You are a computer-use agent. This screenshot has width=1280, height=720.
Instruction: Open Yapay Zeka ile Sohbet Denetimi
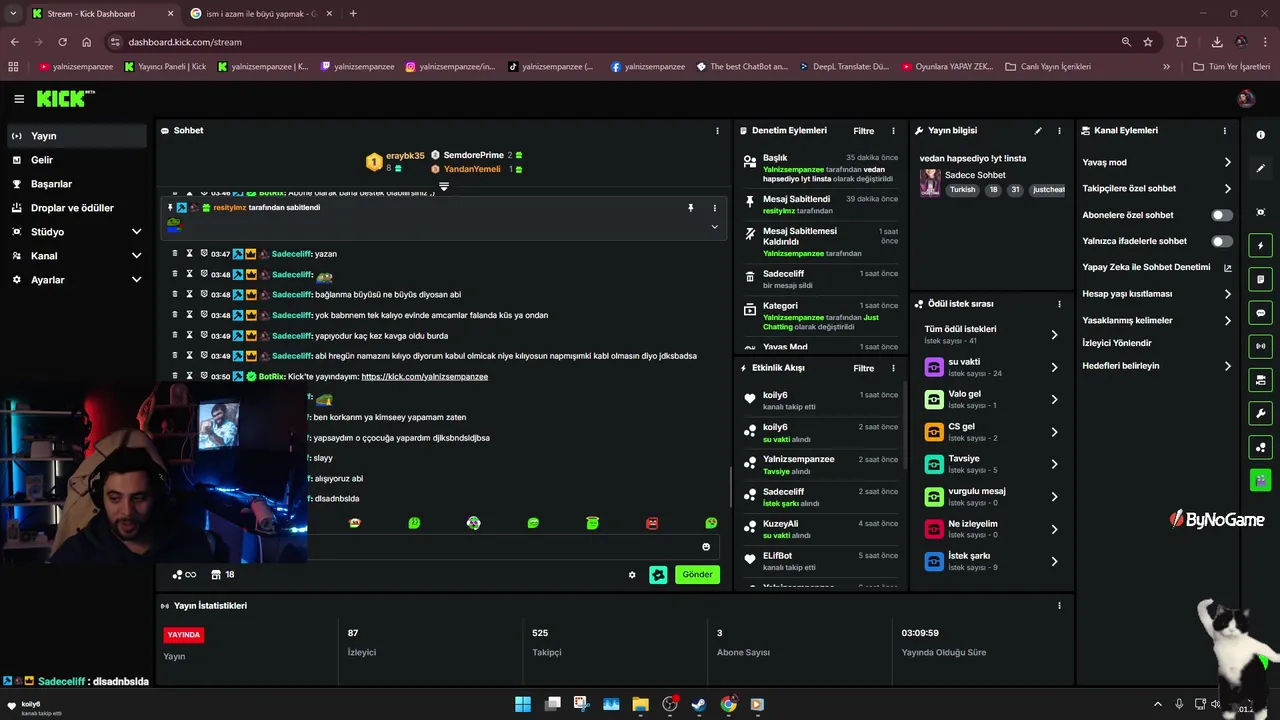1157,268
